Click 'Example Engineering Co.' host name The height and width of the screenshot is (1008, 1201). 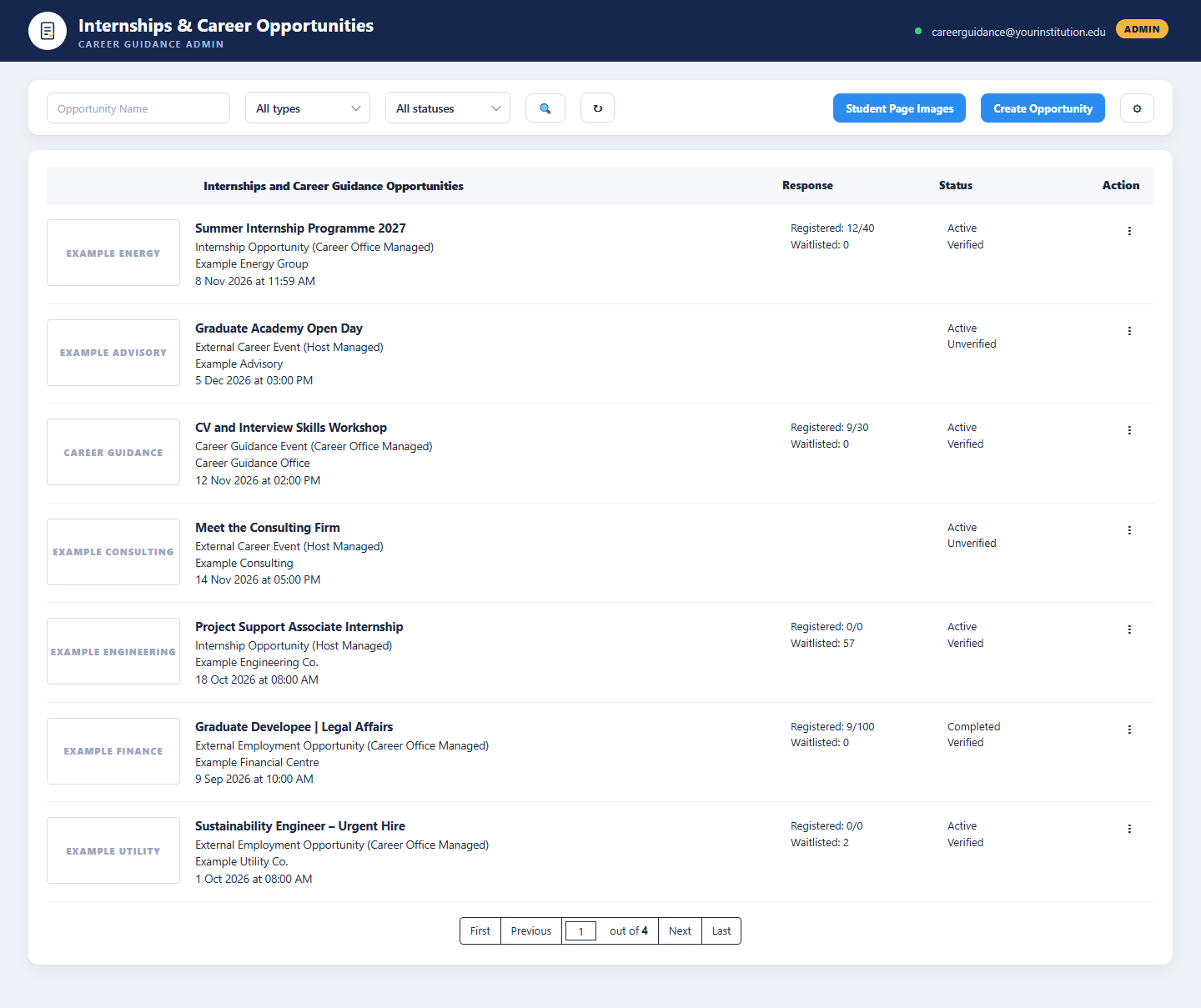(x=257, y=663)
